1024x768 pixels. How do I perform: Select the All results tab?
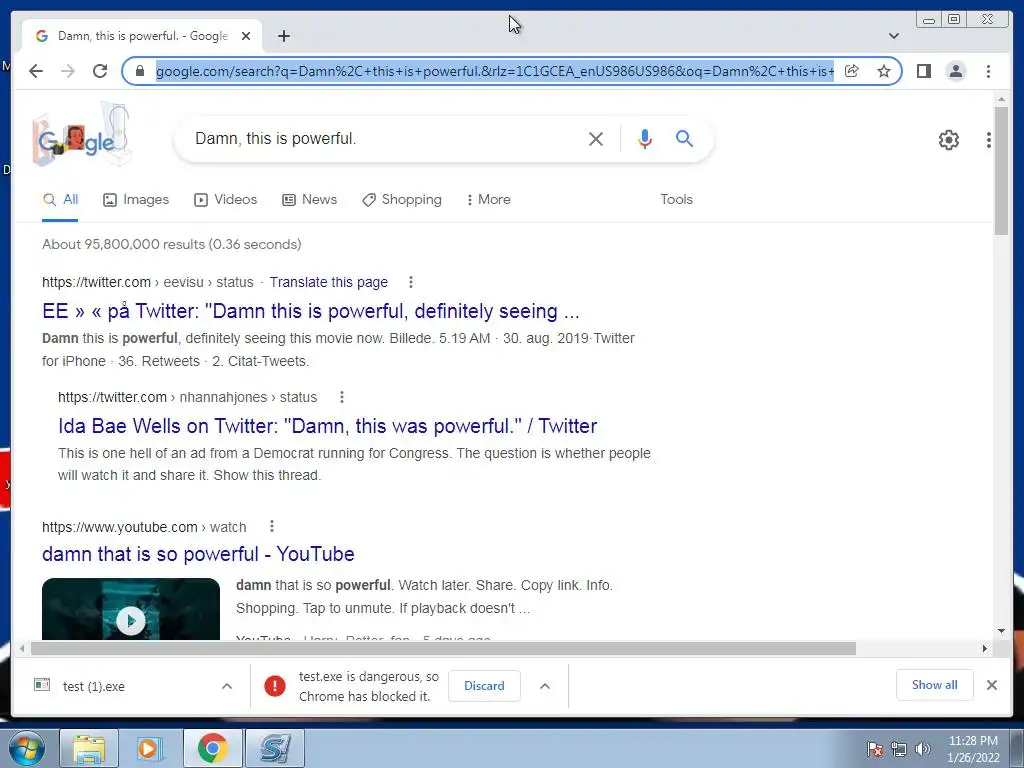60,200
